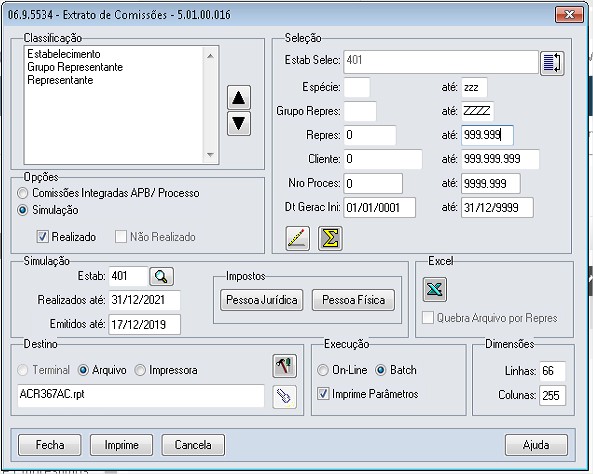Image resolution: width=593 pixels, height=474 pixels.
Task: Click the Repres até field 999.999
Action: [x=487, y=135]
